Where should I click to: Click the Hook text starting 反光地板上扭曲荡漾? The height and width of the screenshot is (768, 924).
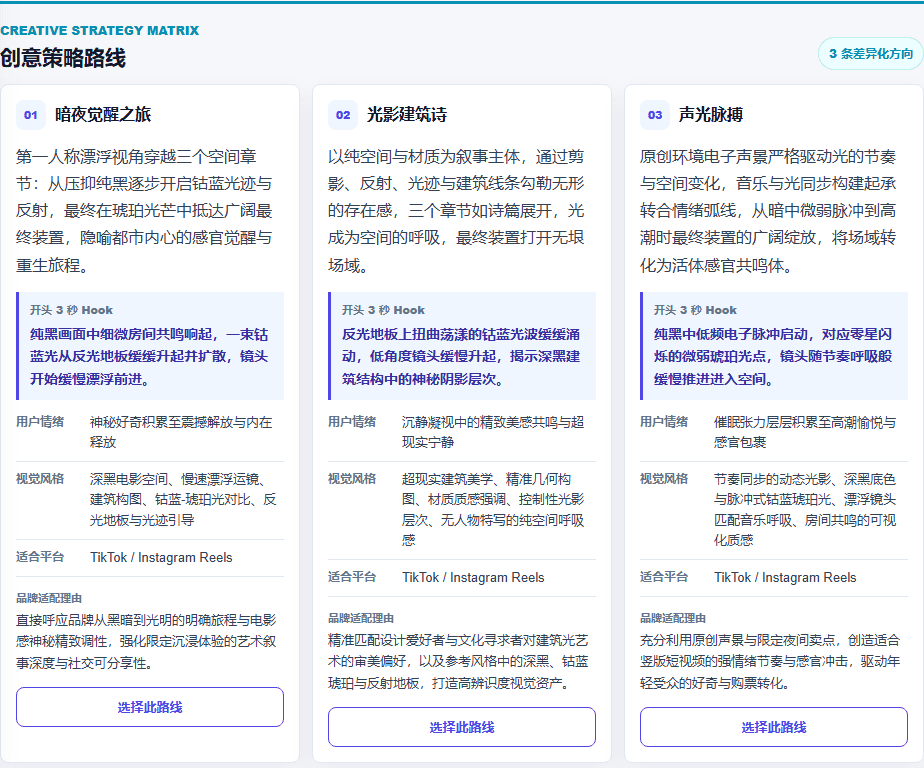[461, 357]
